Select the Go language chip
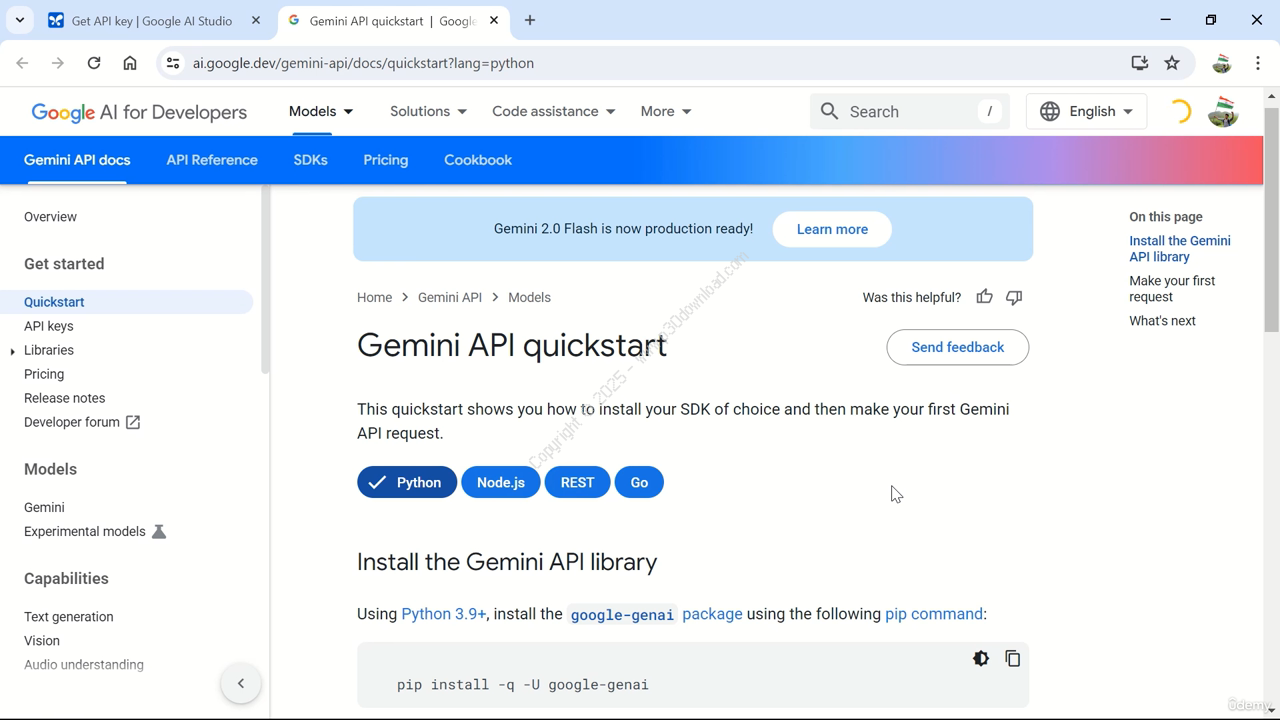1280x720 pixels. [x=639, y=482]
